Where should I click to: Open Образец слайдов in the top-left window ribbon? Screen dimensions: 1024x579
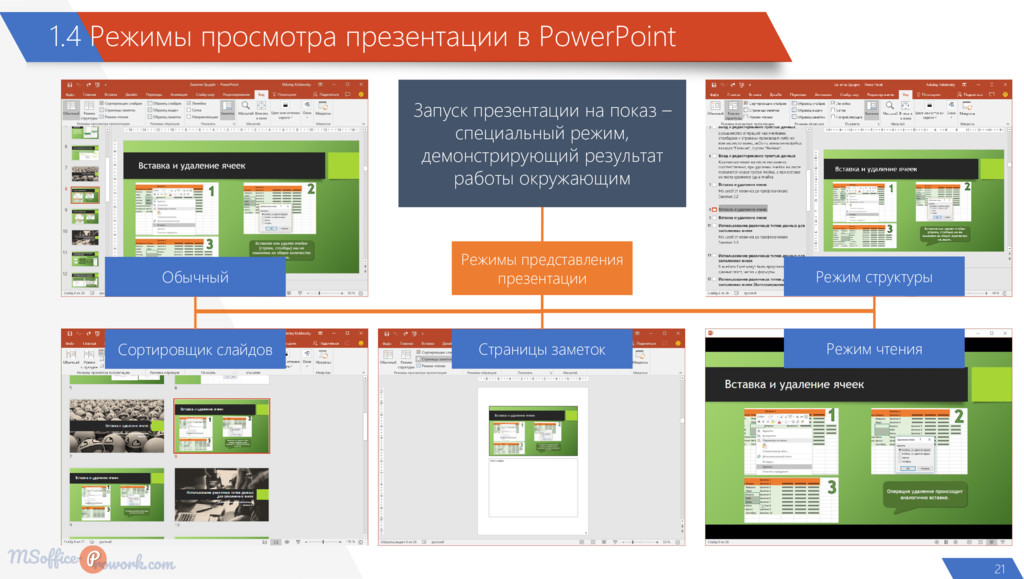pyautogui.click(x=165, y=103)
